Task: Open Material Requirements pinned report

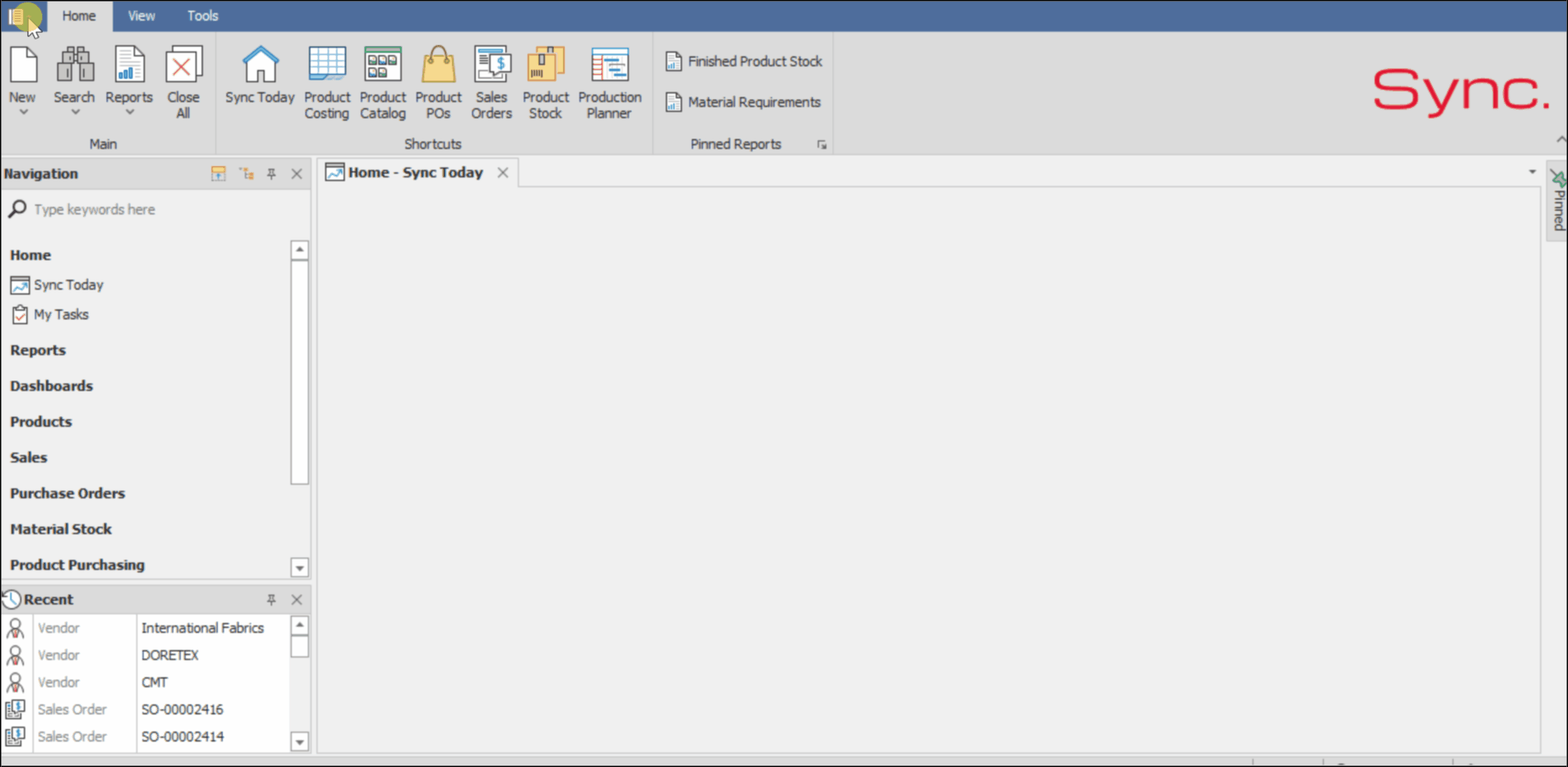Action: 743,102
